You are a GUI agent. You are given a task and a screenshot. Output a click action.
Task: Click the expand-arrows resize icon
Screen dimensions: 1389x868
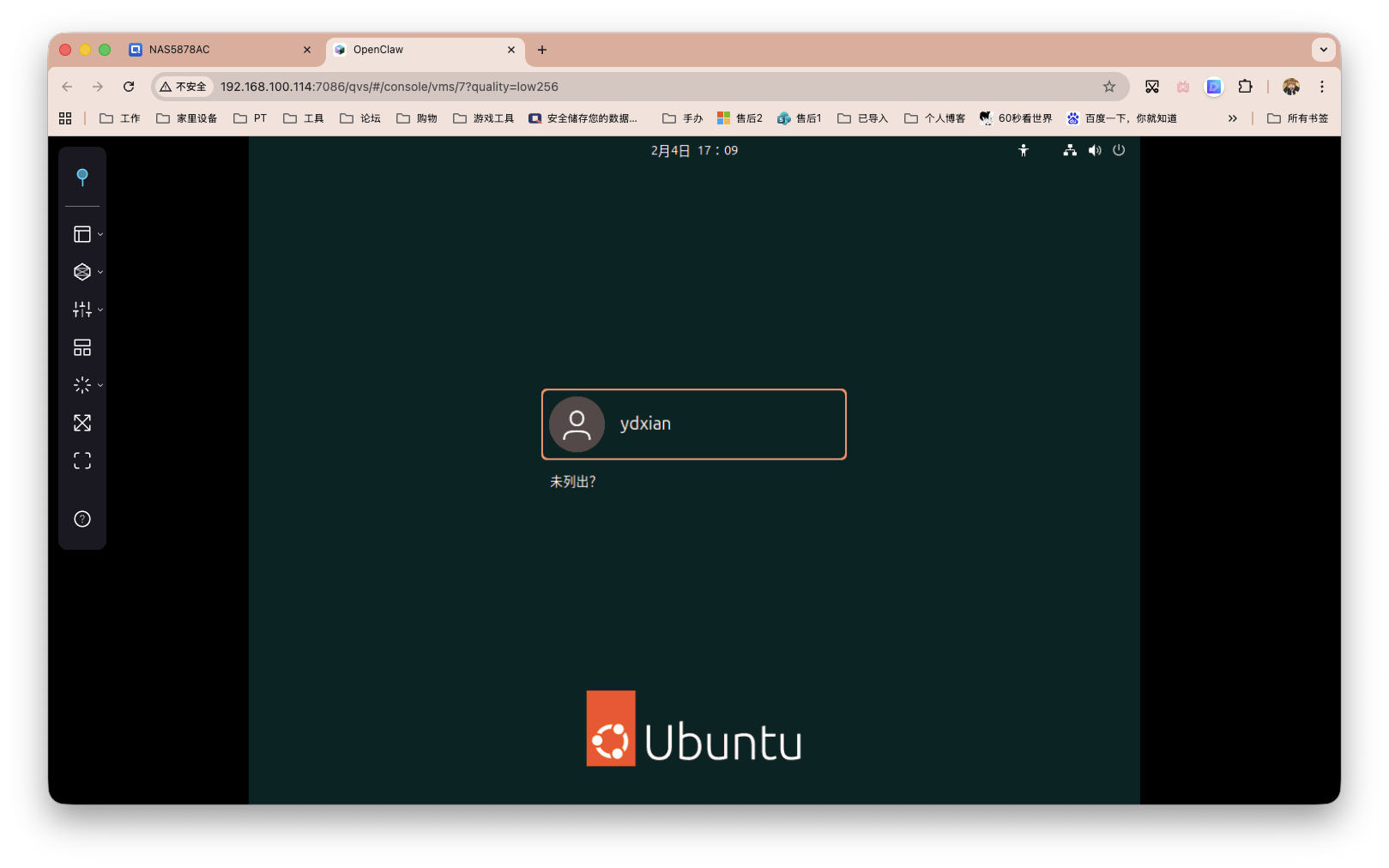[x=82, y=423]
